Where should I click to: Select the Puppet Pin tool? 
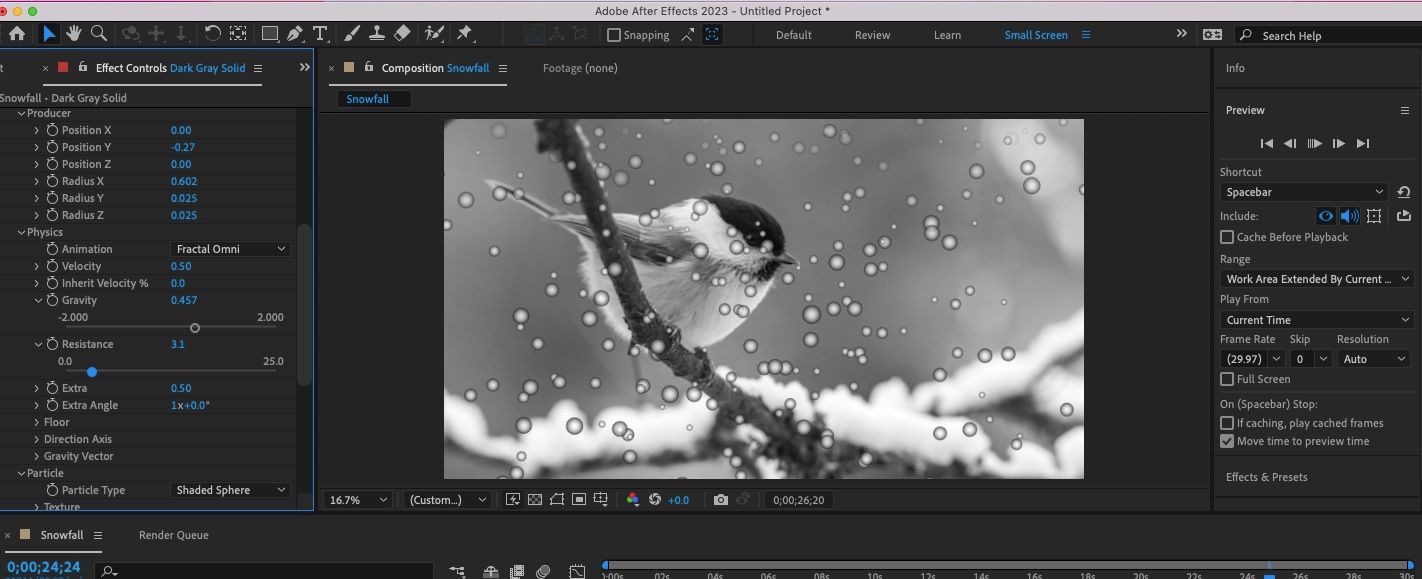464,34
